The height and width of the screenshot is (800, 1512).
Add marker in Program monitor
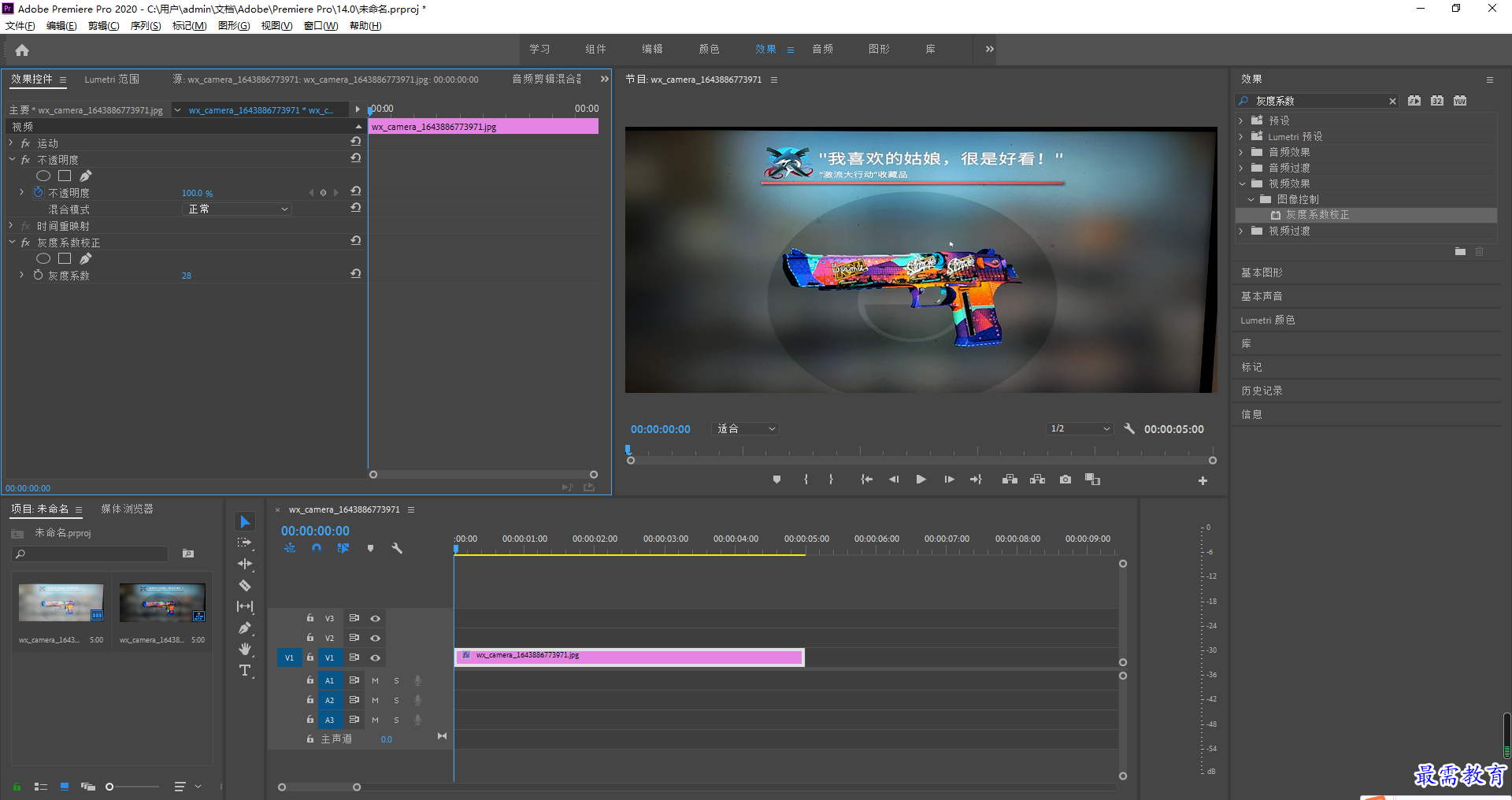coord(776,479)
